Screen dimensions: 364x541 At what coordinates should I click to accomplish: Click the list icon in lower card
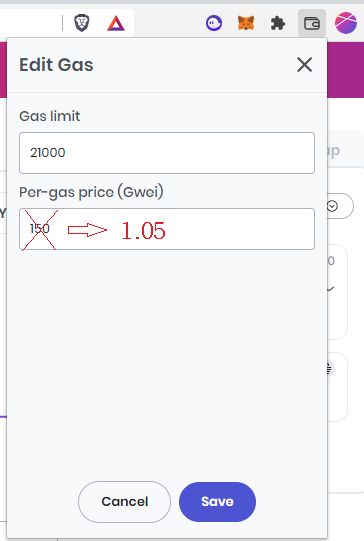(x=329, y=368)
